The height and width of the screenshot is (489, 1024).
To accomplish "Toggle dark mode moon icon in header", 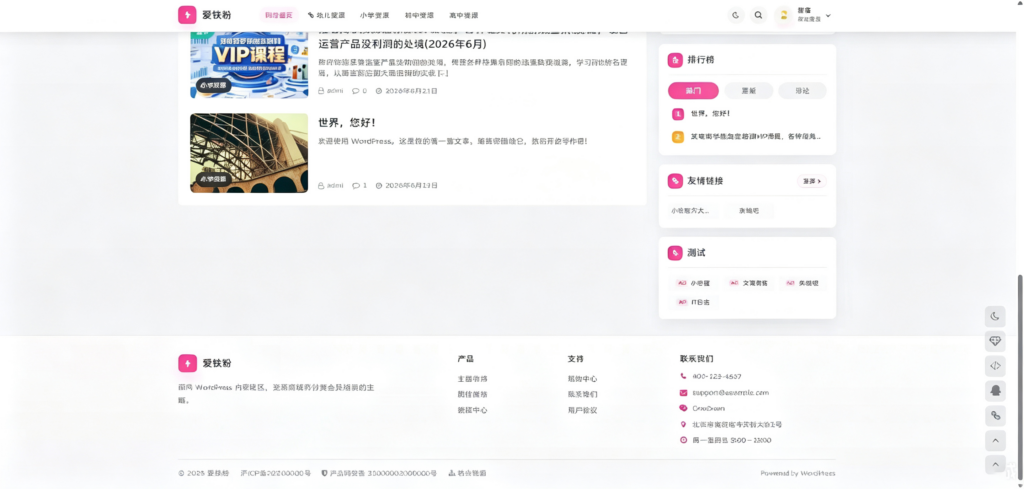I will [x=736, y=15].
